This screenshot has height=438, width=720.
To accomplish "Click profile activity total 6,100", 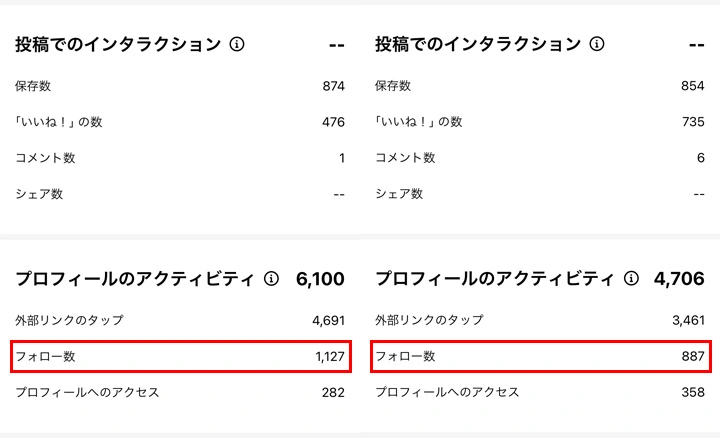I will pyautogui.click(x=320, y=279).
